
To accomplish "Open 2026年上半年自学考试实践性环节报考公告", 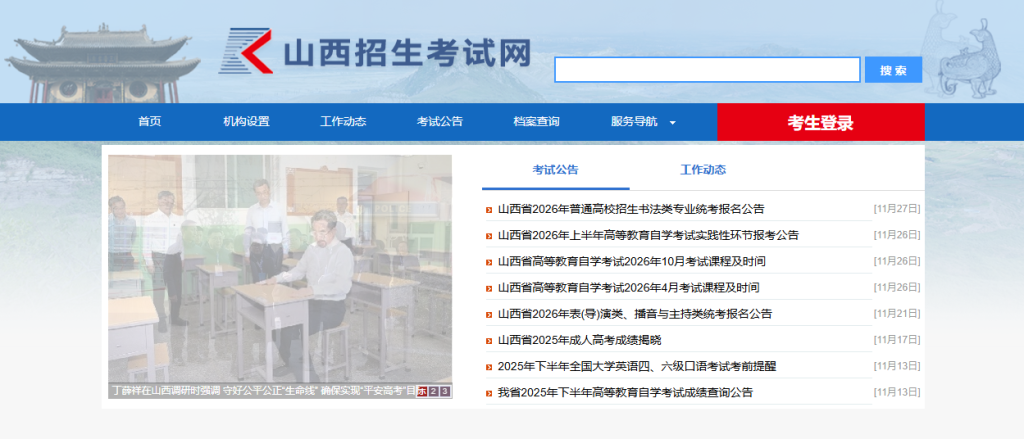I will [648, 235].
